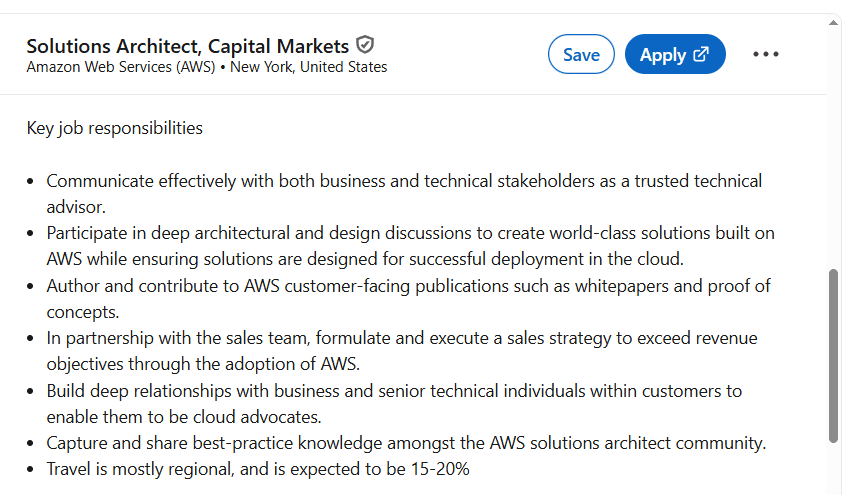Click the bullet about deep architectural discussions
Image resolution: width=851 pixels, height=495 pixels.
(410, 233)
